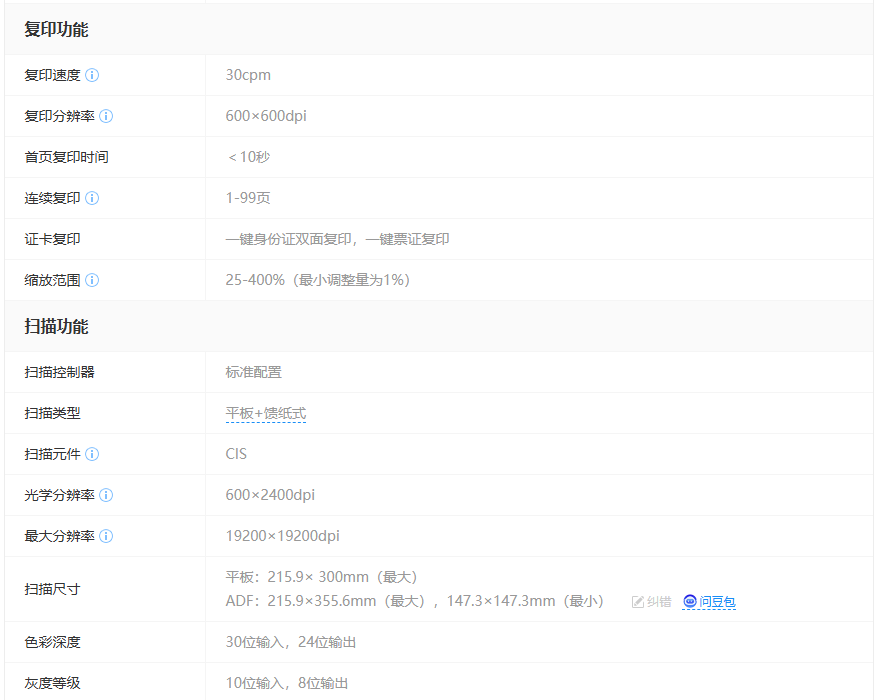880x700 pixels.
Task: Click the info icon next to 连续复印
Action: click(x=92, y=198)
